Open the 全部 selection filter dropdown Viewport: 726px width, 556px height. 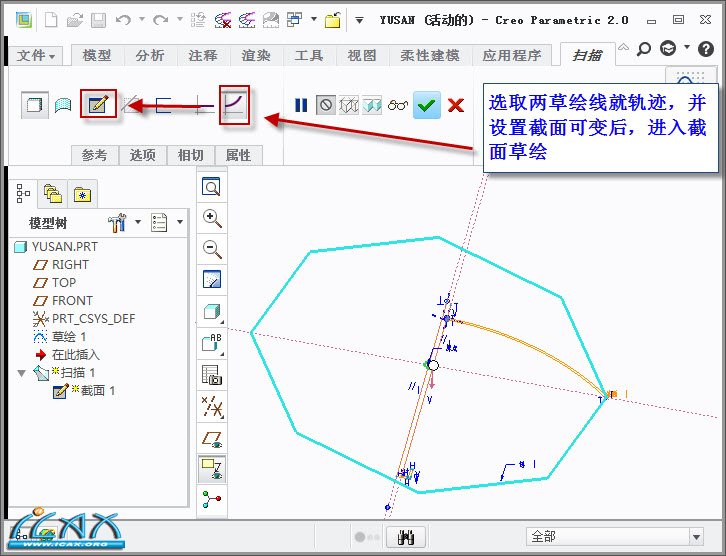pos(695,537)
